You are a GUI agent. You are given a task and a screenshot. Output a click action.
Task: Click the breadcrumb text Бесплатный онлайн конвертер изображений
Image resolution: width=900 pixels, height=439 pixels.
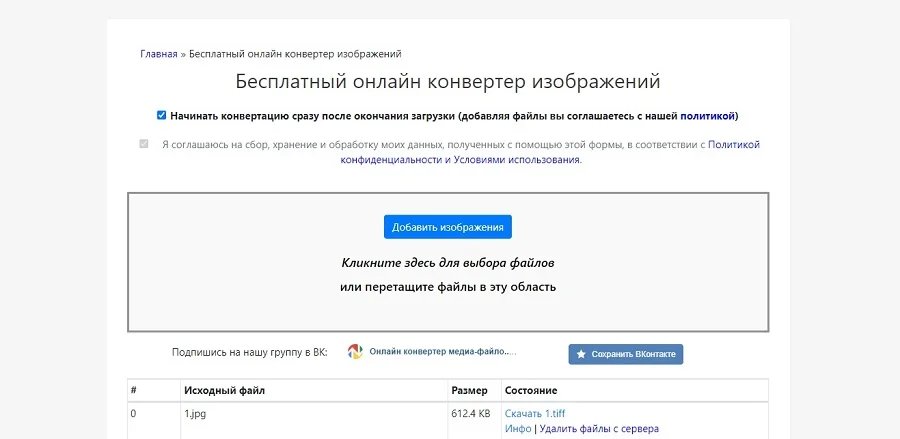pos(295,54)
